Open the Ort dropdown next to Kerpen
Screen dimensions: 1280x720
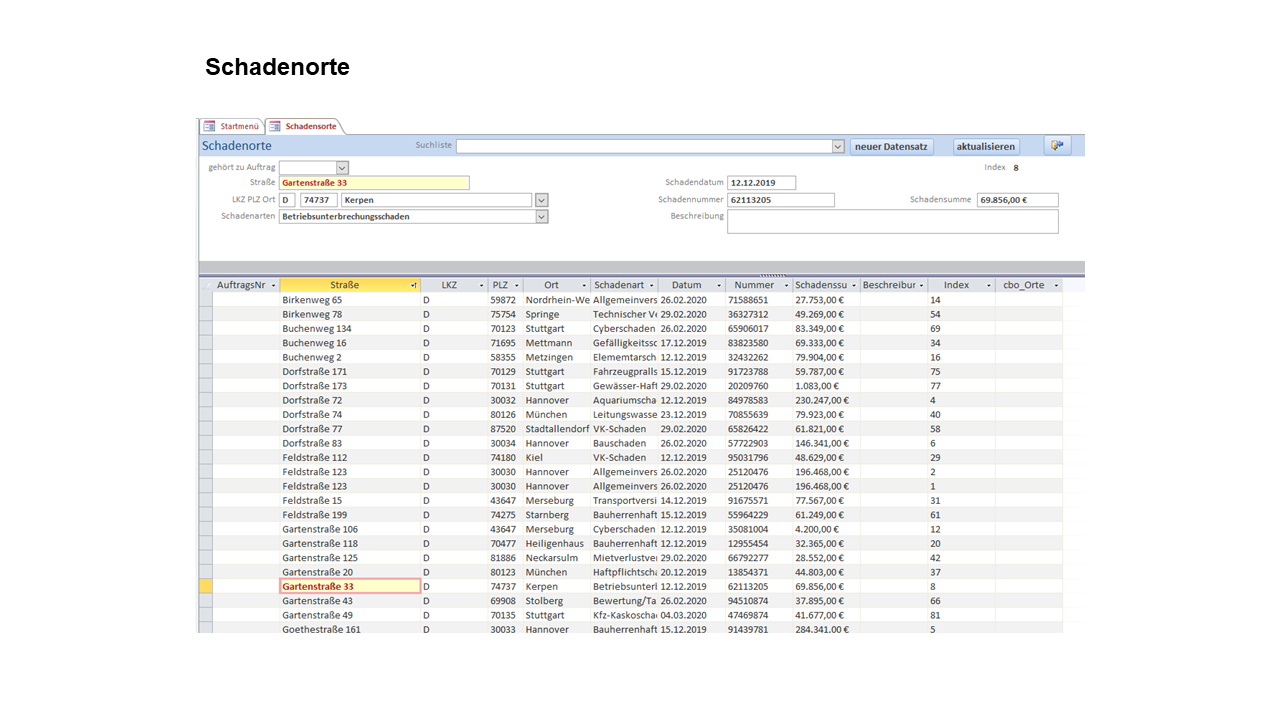[x=541, y=200]
